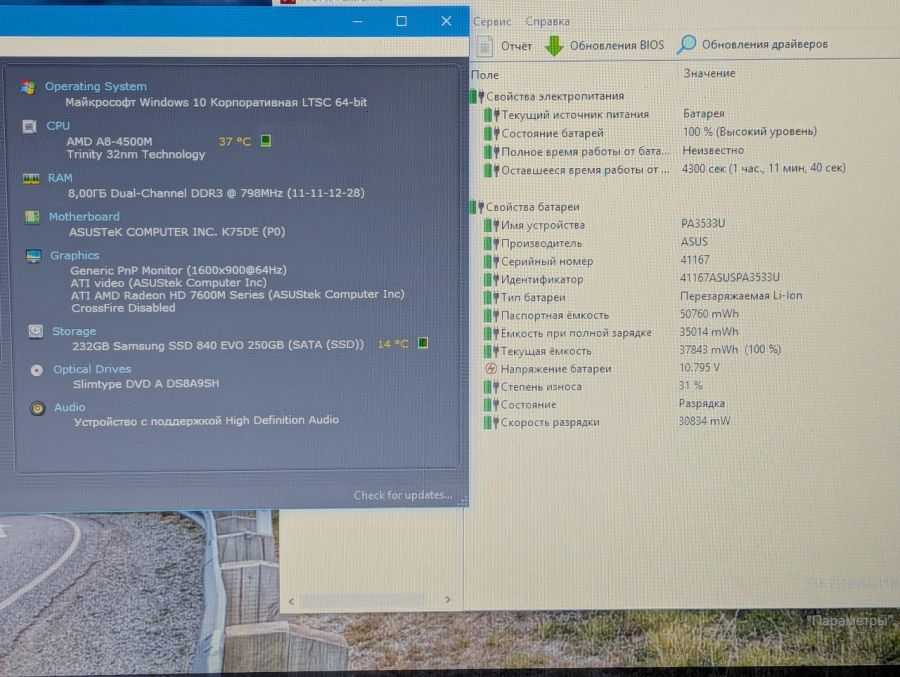Select the Паспортная ёмкость row

click(611, 315)
